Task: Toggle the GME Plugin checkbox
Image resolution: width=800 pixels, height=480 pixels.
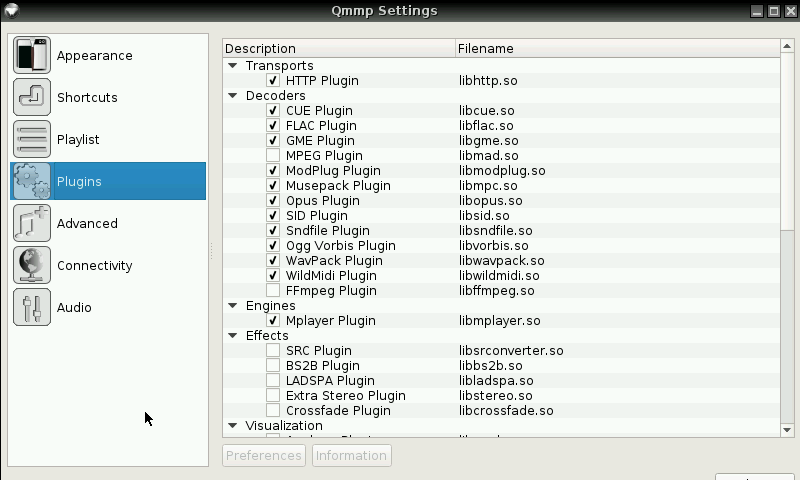Action: (x=273, y=140)
